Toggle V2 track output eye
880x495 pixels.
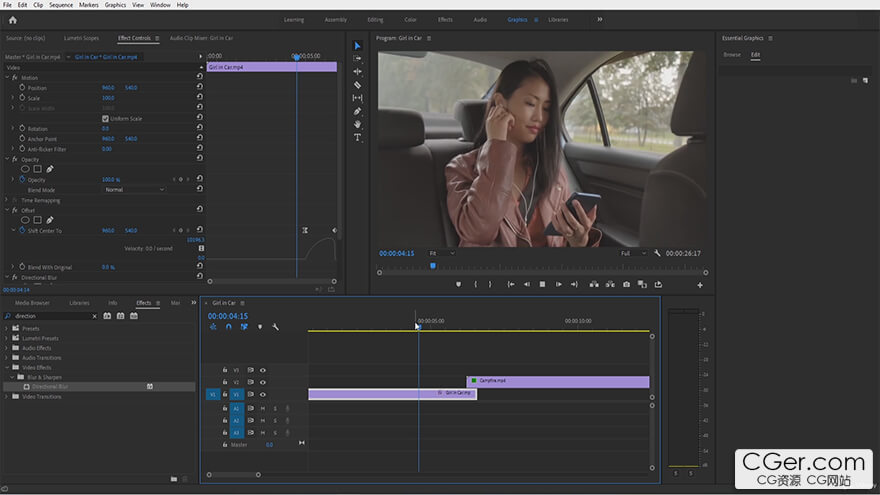[263, 382]
